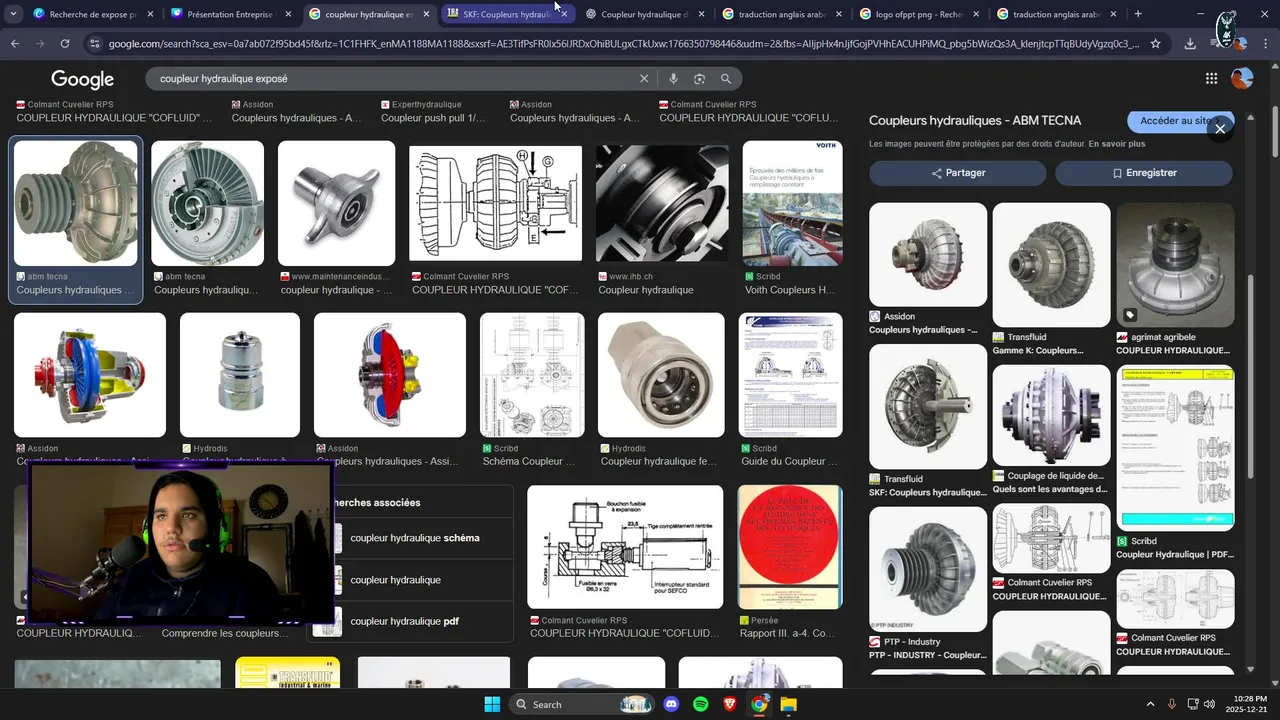Start voice search with microphone icon
Image resolution: width=1280 pixels, height=720 pixels.
(x=673, y=79)
